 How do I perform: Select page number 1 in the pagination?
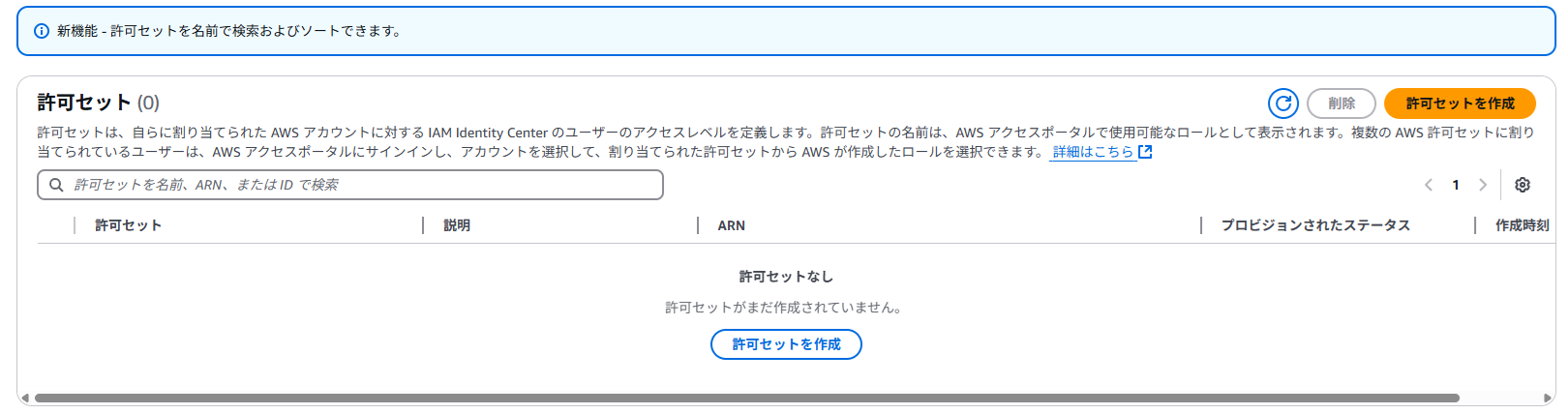pyautogui.click(x=1456, y=185)
